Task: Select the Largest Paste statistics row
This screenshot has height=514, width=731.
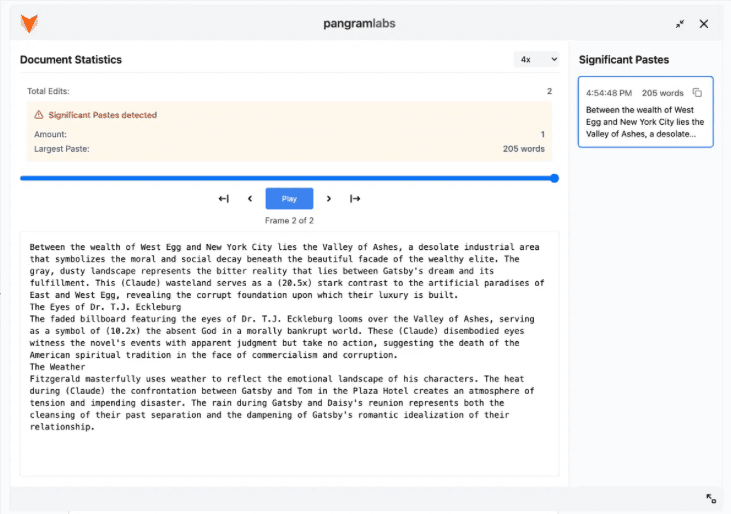Action: 288,149
